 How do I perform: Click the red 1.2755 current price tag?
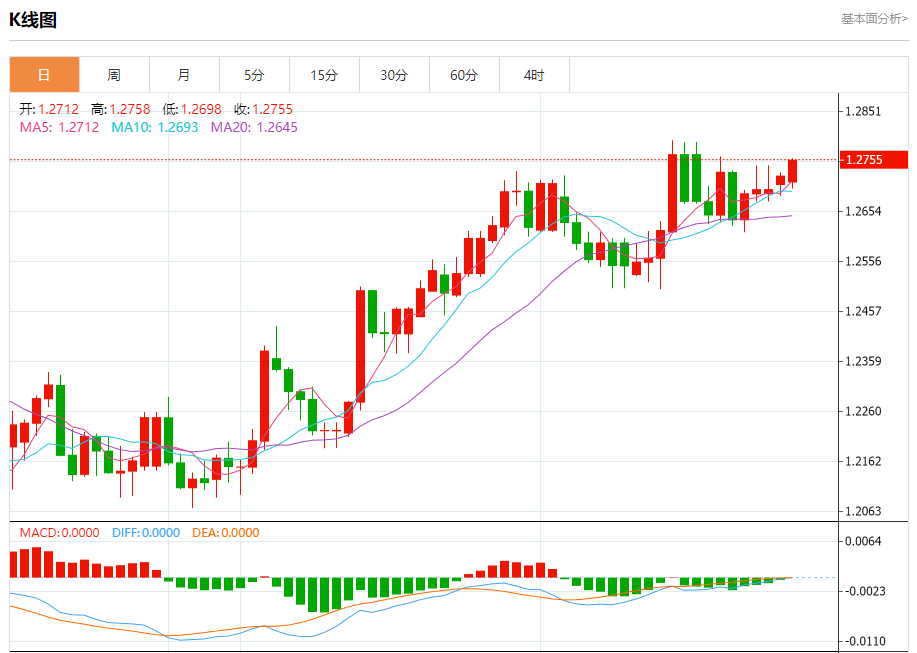pos(874,160)
